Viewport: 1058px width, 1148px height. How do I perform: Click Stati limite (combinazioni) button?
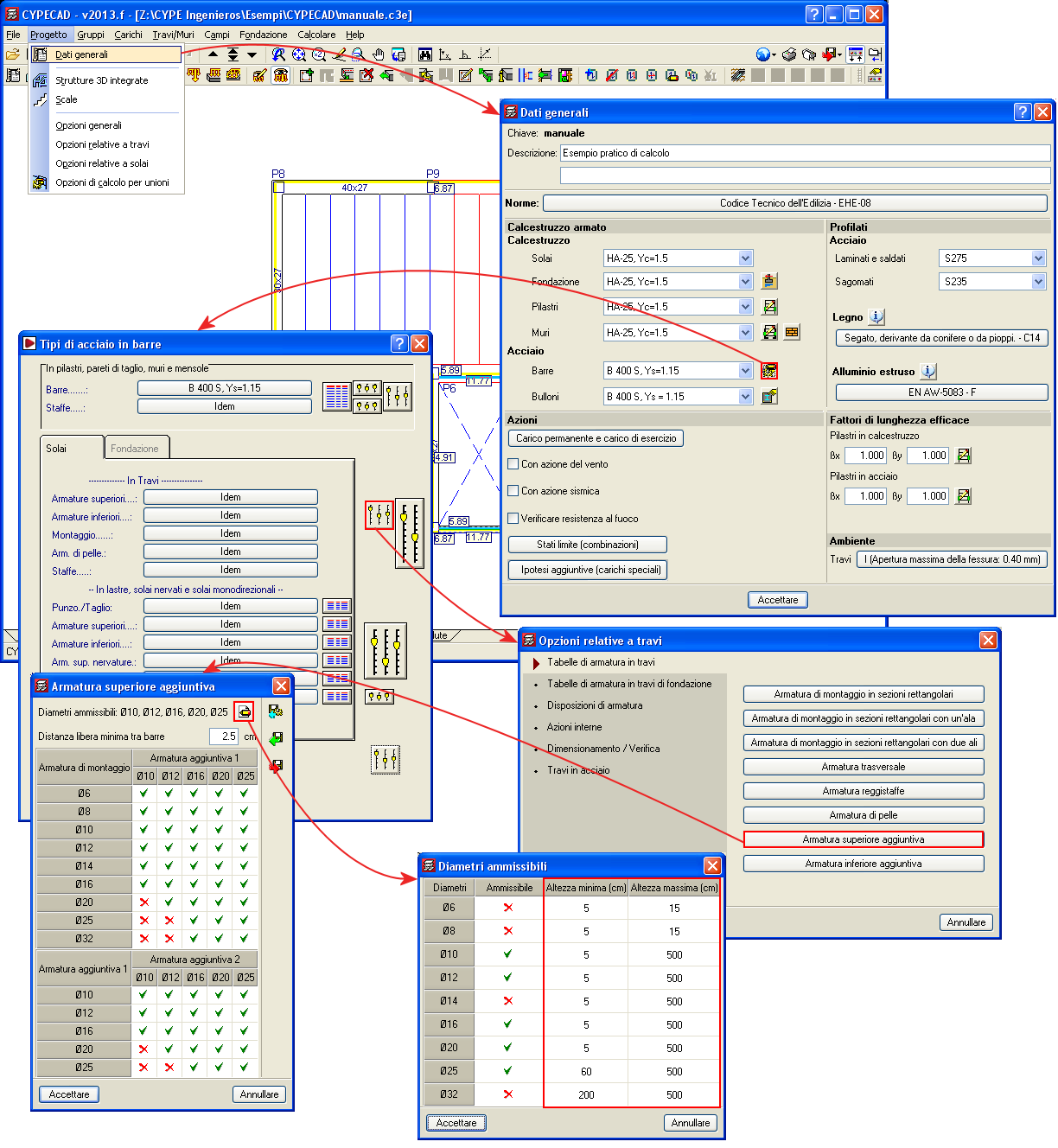pyautogui.click(x=588, y=545)
